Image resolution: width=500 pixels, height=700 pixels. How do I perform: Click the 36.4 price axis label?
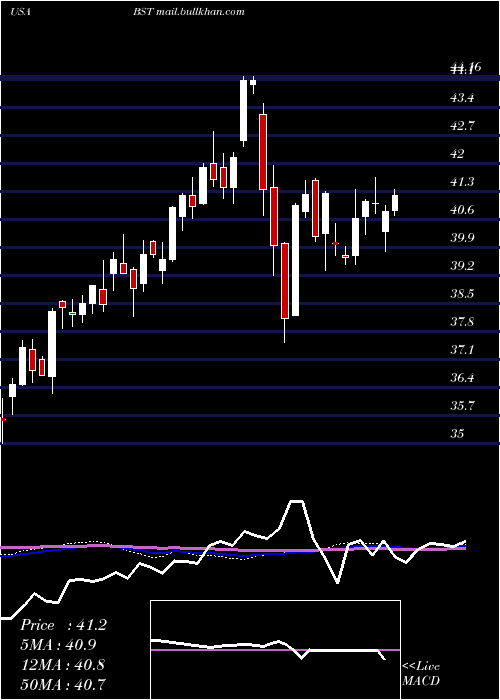click(462, 378)
